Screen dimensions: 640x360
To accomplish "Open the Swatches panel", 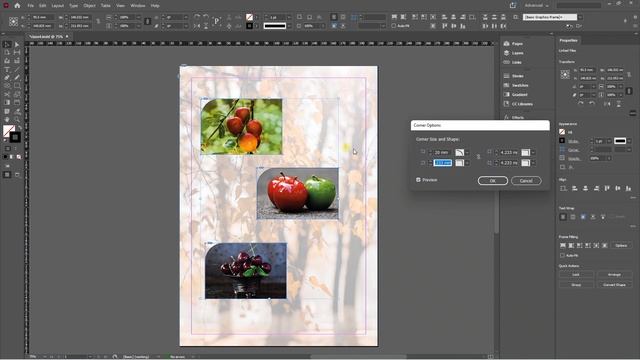I will pyautogui.click(x=516, y=85).
